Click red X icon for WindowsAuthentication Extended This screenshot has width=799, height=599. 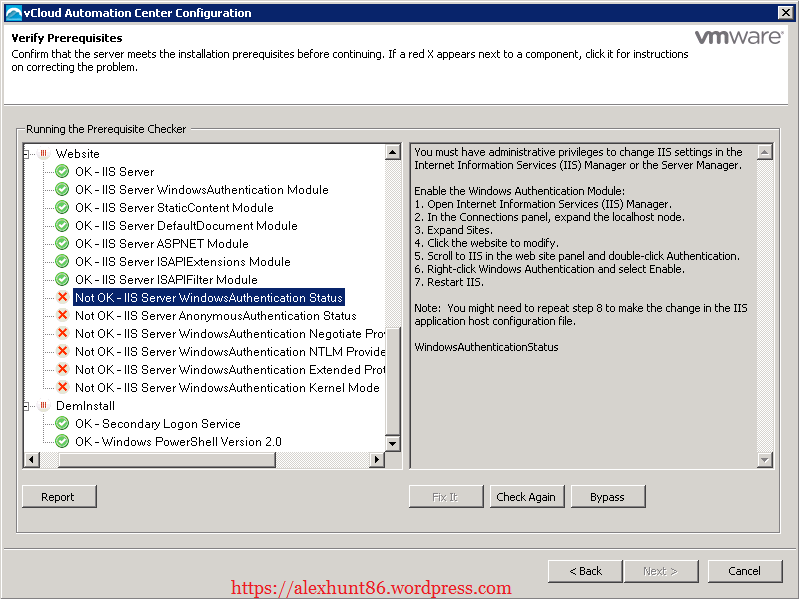pyautogui.click(x=63, y=369)
